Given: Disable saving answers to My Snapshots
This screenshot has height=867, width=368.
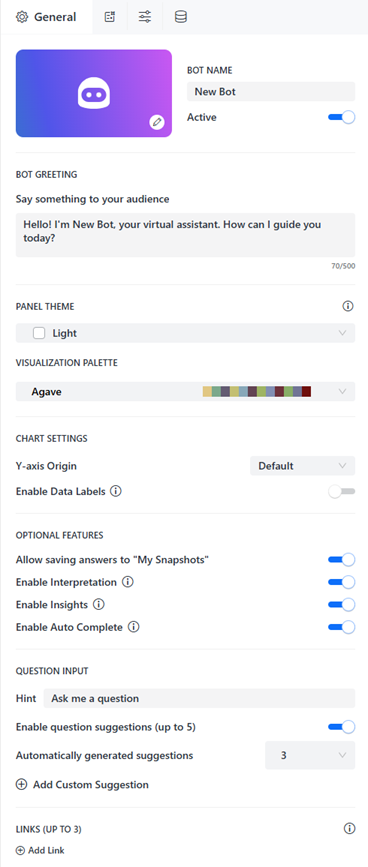Looking at the screenshot, I should 341,560.
